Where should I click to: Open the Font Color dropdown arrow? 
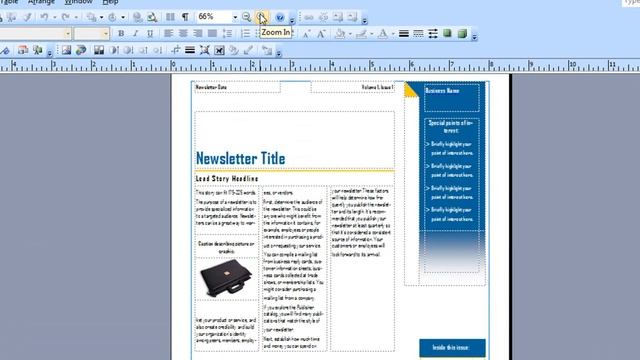click(x=393, y=34)
